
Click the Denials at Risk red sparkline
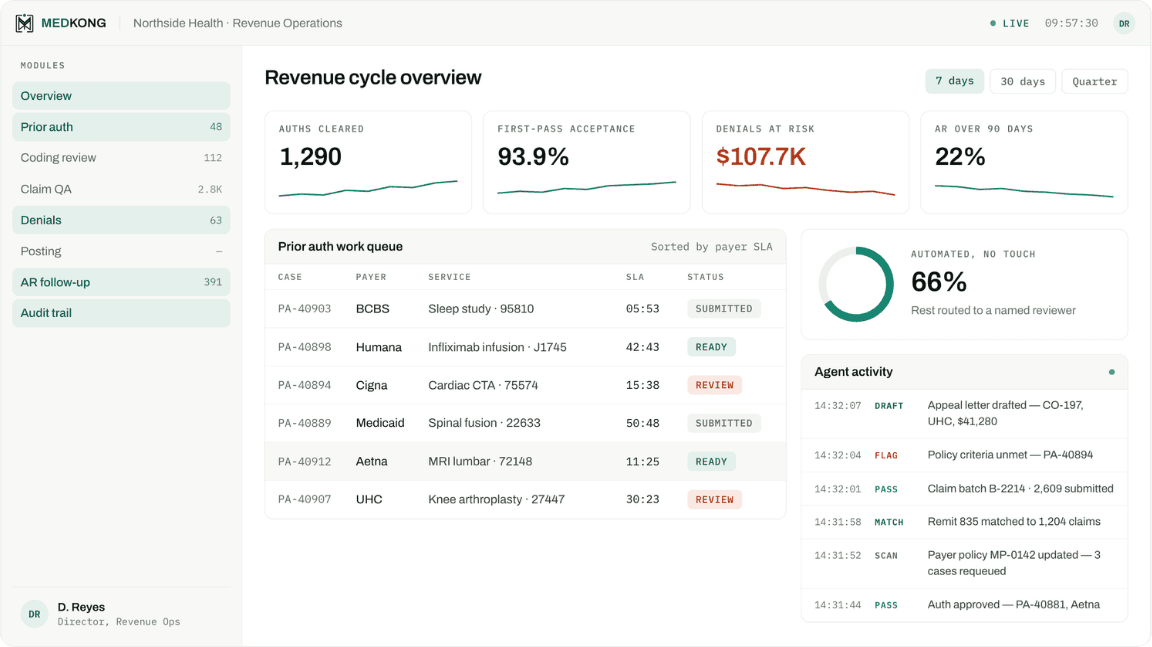coord(805,189)
